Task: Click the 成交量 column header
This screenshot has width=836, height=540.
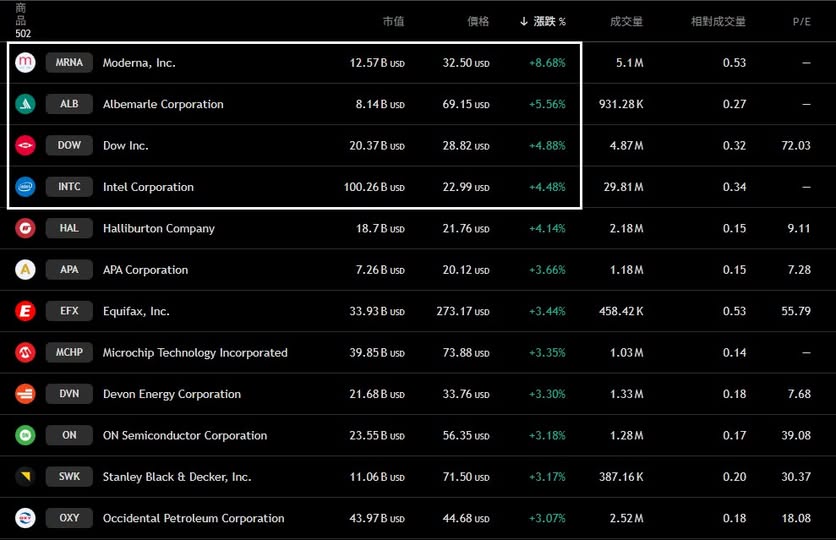Action: pyautogui.click(x=626, y=21)
